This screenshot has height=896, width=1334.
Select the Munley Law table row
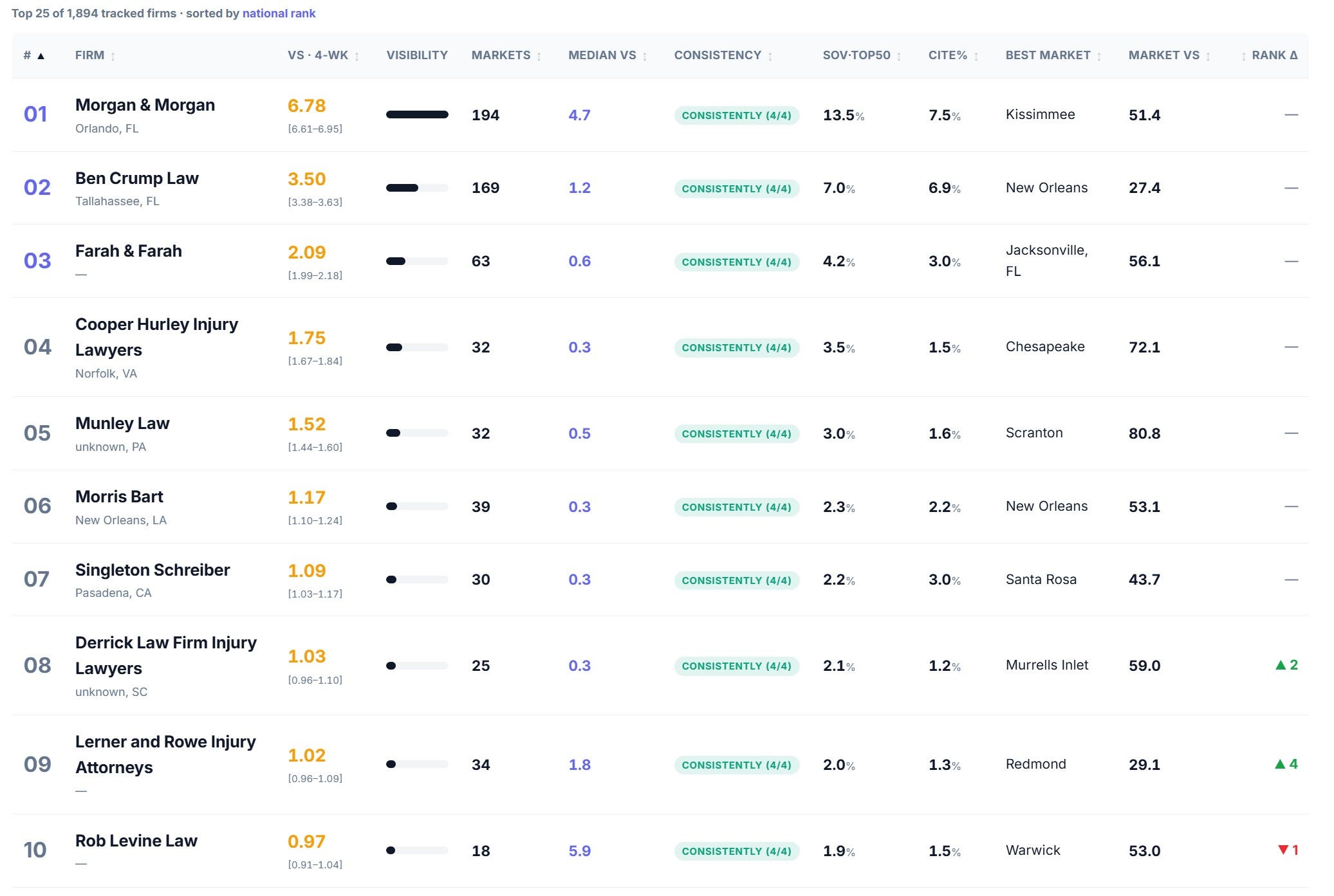[660, 434]
